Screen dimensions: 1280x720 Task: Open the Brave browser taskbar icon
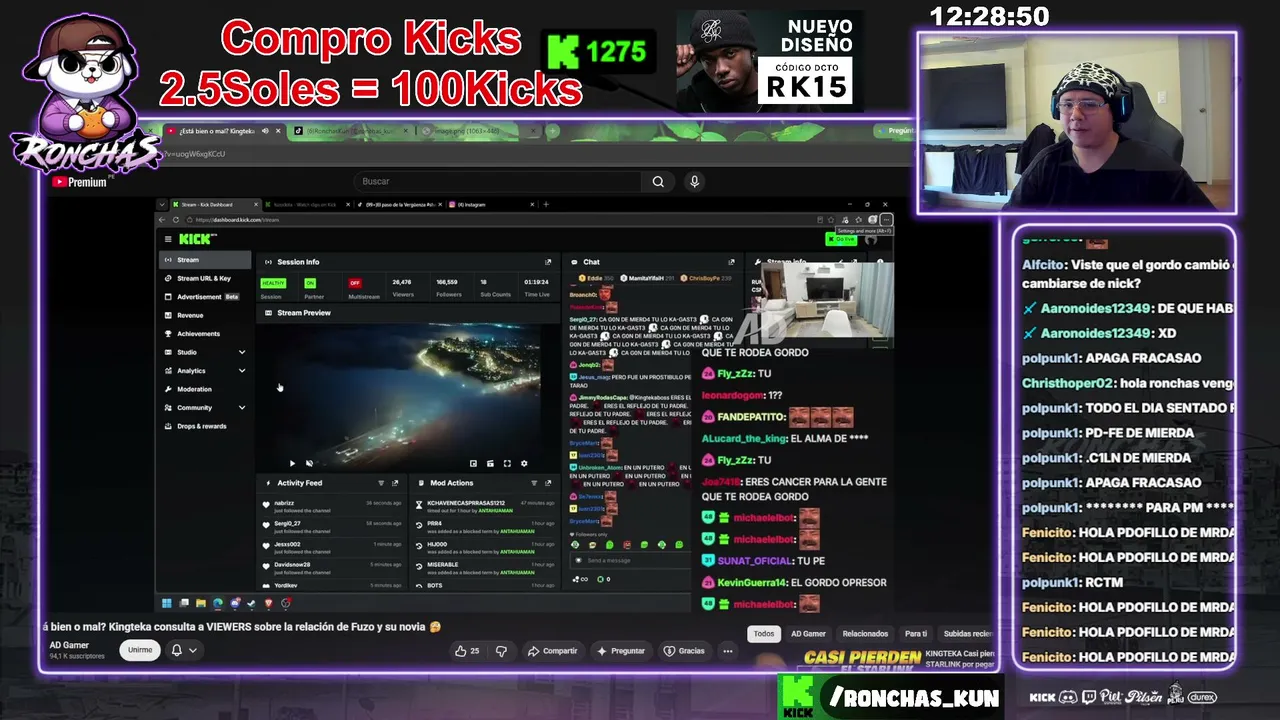[x=268, y=603]
